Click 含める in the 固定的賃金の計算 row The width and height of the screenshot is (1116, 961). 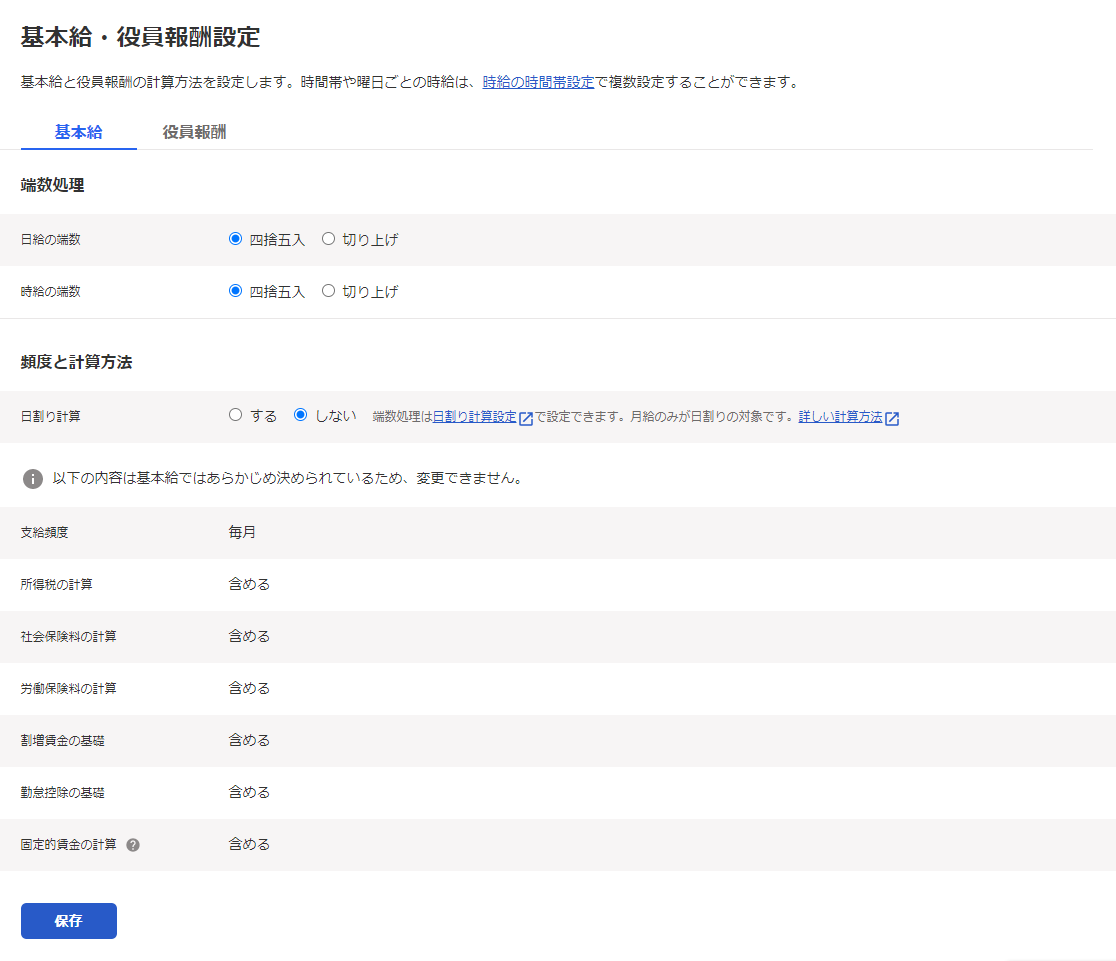click(249, 844)
